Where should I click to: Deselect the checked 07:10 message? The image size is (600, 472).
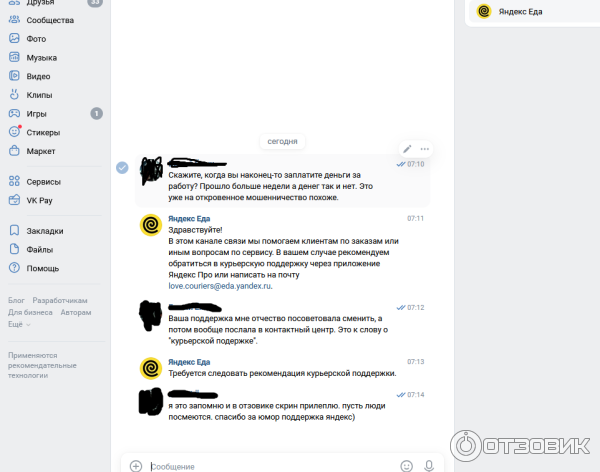122,168
